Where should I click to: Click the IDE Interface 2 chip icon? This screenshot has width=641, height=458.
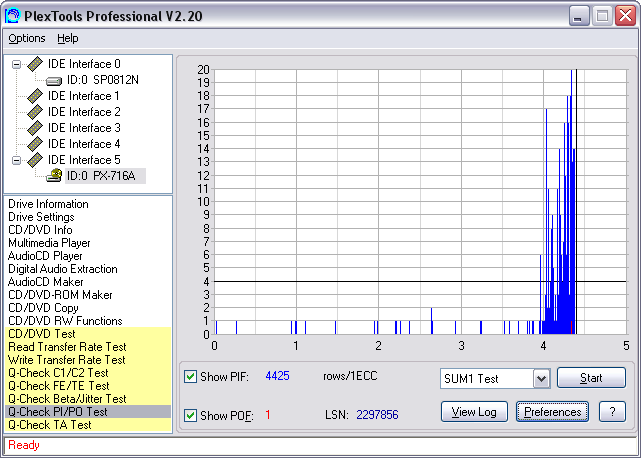tap(35, 112)
